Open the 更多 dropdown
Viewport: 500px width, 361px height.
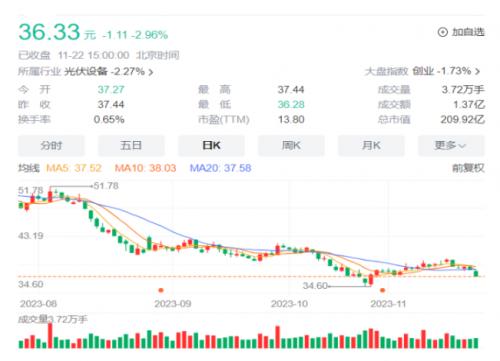tap(451, 145)
